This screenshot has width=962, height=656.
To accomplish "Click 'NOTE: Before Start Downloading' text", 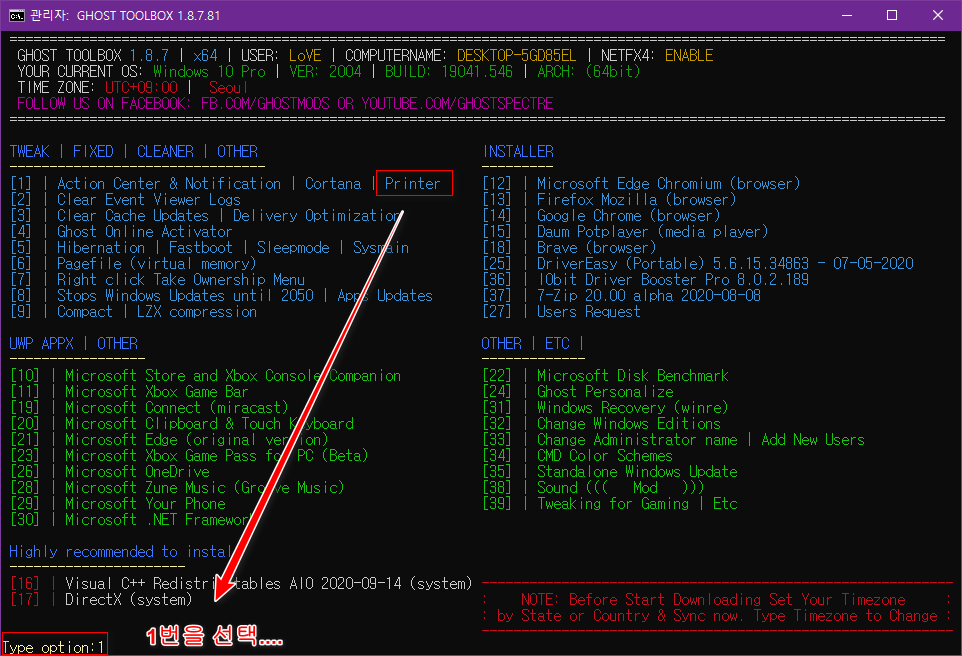I will (713, 599).
